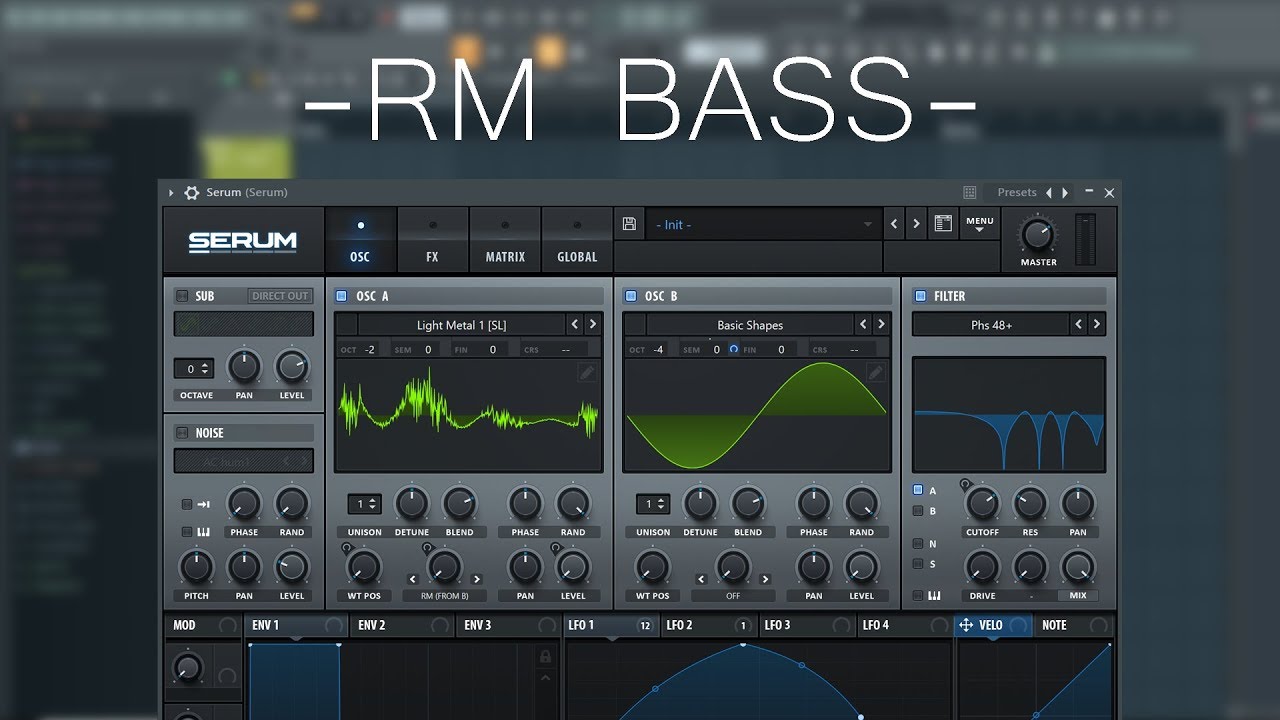
Task: Disable OSC B with its enable switch
Action: (x=630, y=296)
